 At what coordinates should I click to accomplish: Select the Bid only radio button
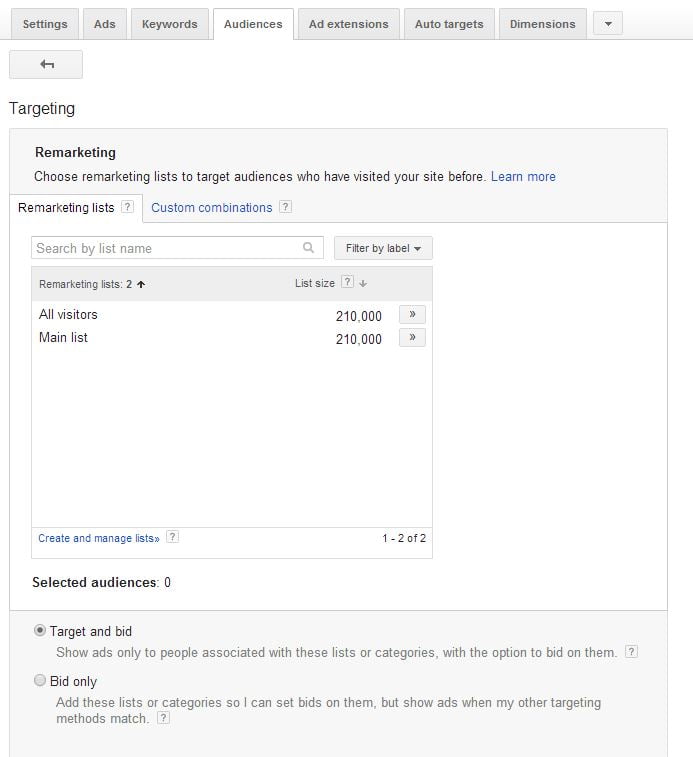point(40,681)
